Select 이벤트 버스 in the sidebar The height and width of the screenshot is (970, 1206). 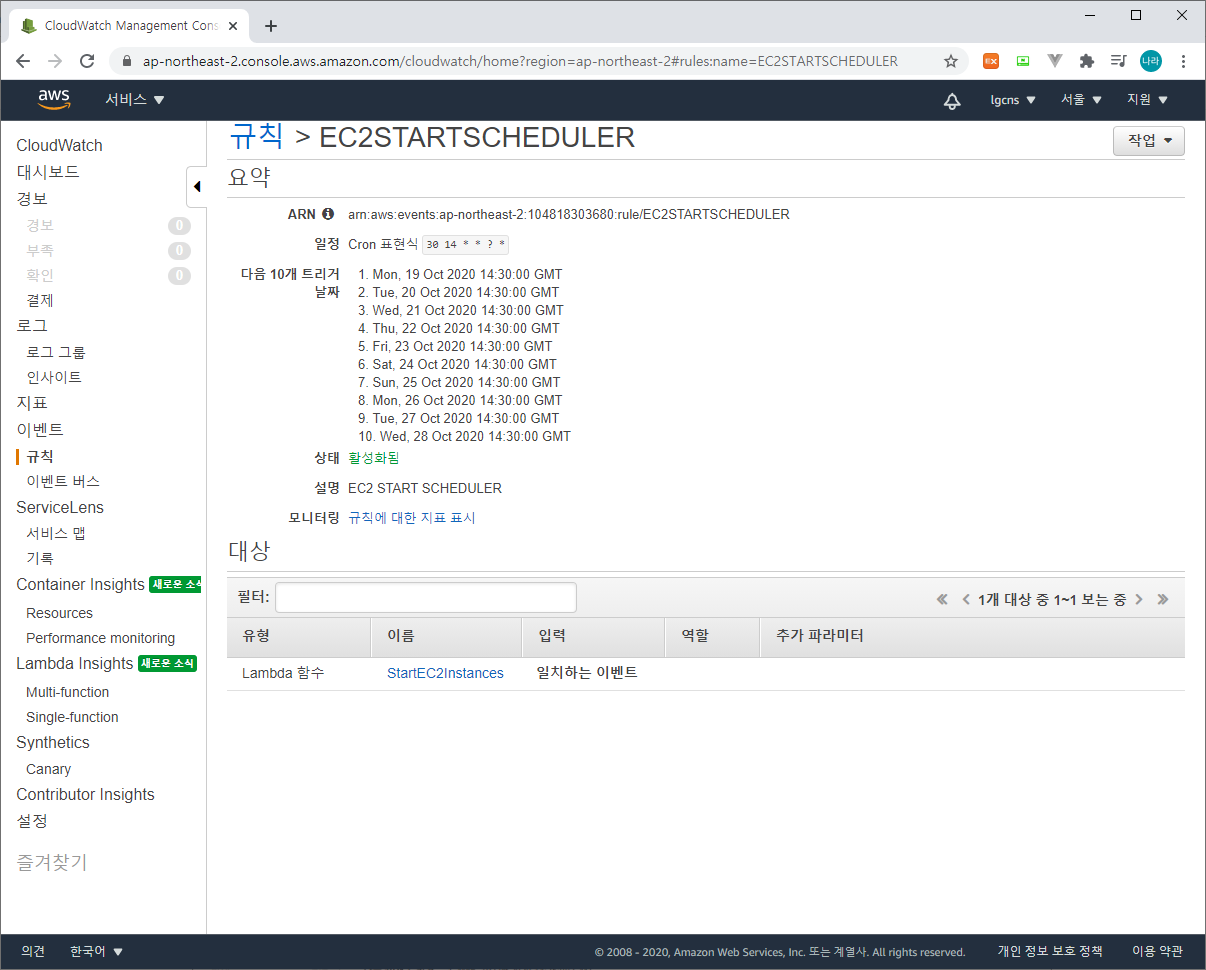(63, 481)
